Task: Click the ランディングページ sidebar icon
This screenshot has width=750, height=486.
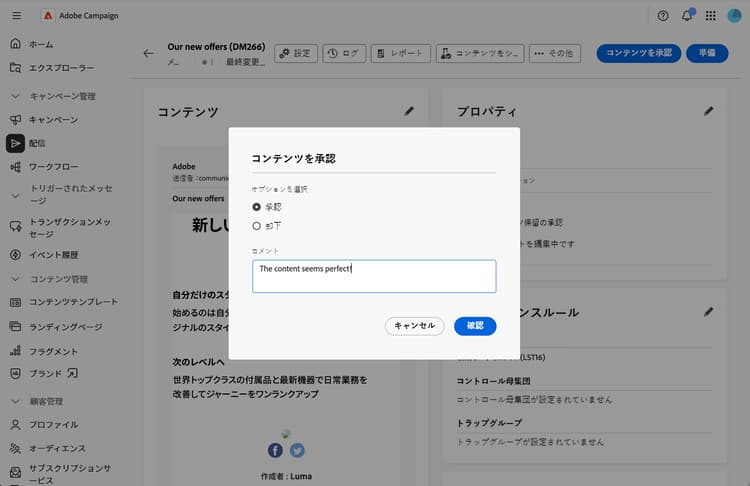Action: (15, 327)
